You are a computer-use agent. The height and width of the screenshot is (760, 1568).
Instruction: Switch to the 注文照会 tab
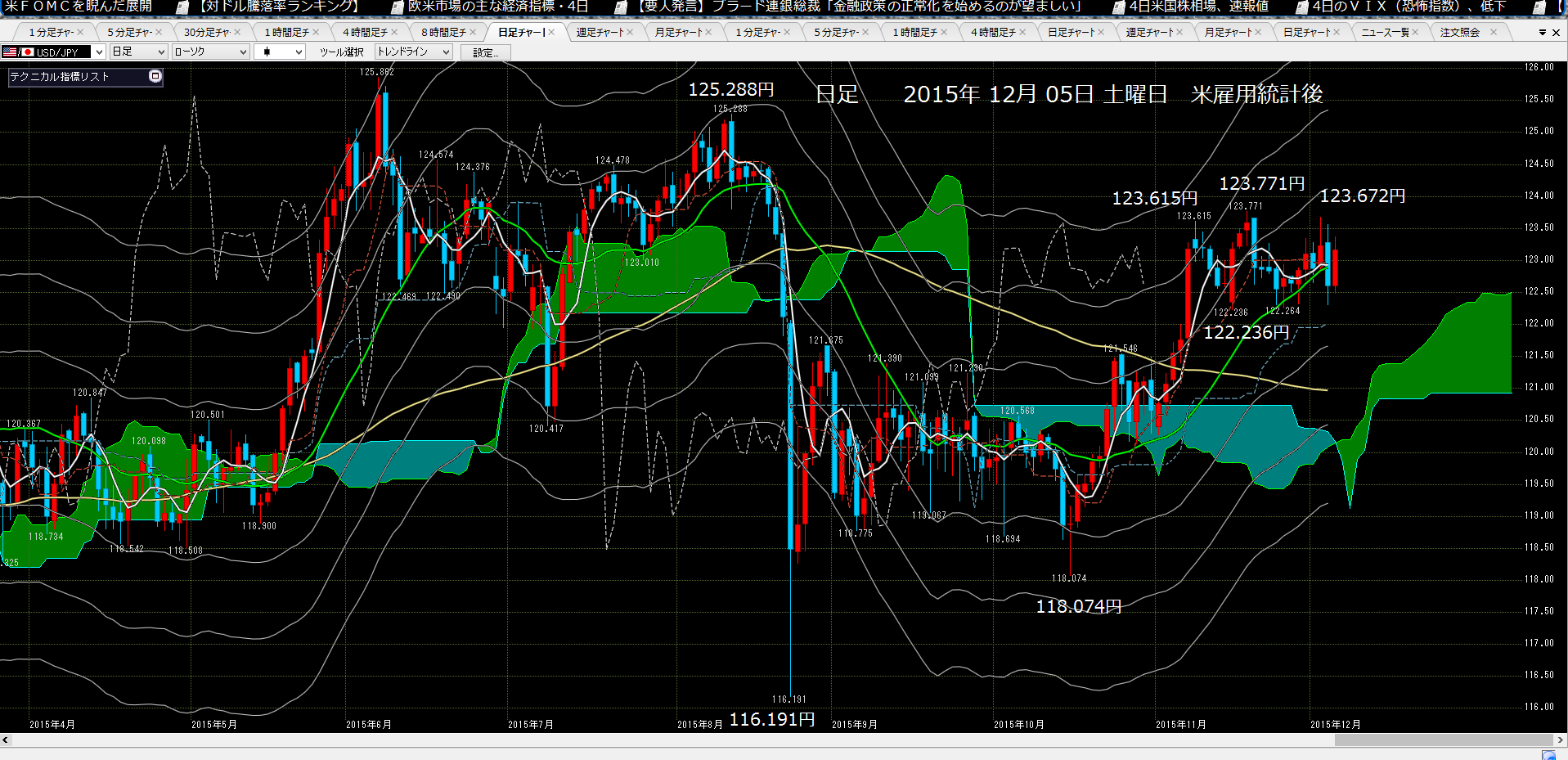coord(1460,32)
